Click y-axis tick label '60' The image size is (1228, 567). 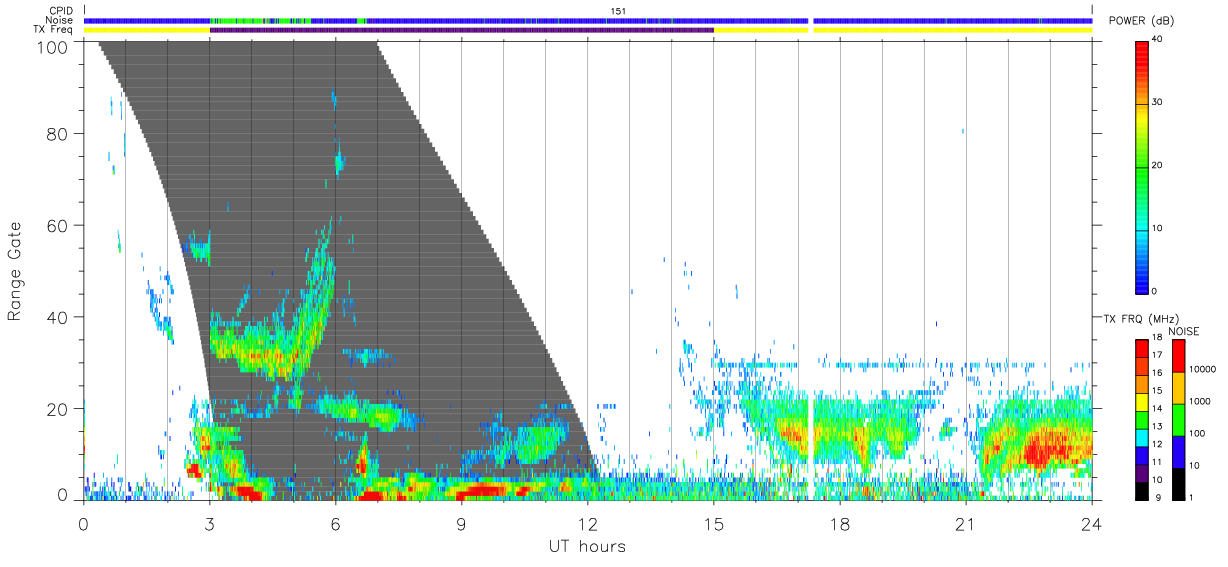pyautogui.click(x=59, y=225)
